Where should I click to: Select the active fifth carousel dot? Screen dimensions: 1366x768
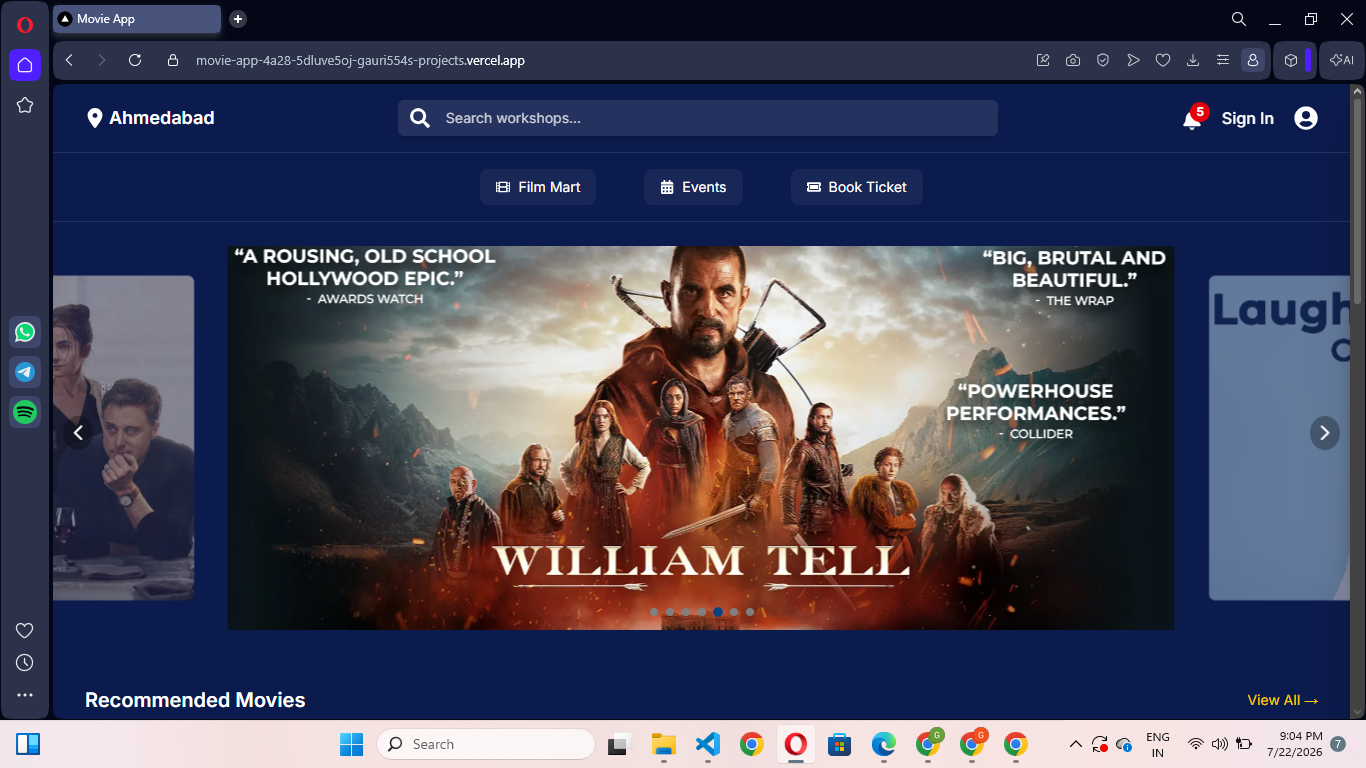718,612
